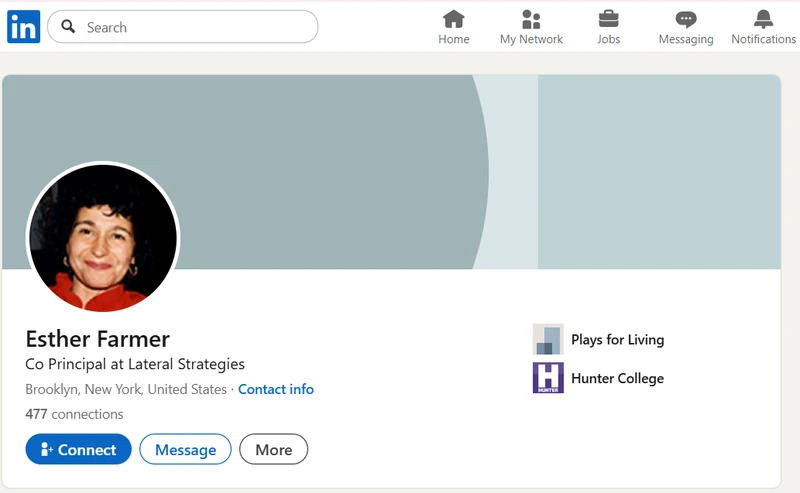This screenshot has height=493, width=800.
Task: Switch to the My Network tab
Action: [531, 27]
